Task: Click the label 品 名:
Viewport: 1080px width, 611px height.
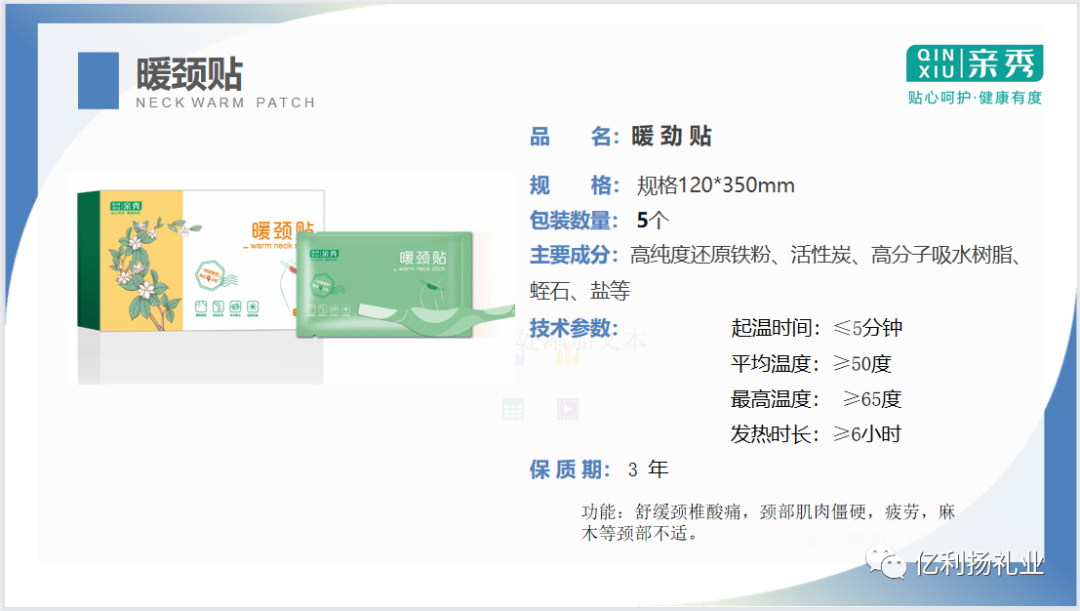Action: tap(574, 136)
